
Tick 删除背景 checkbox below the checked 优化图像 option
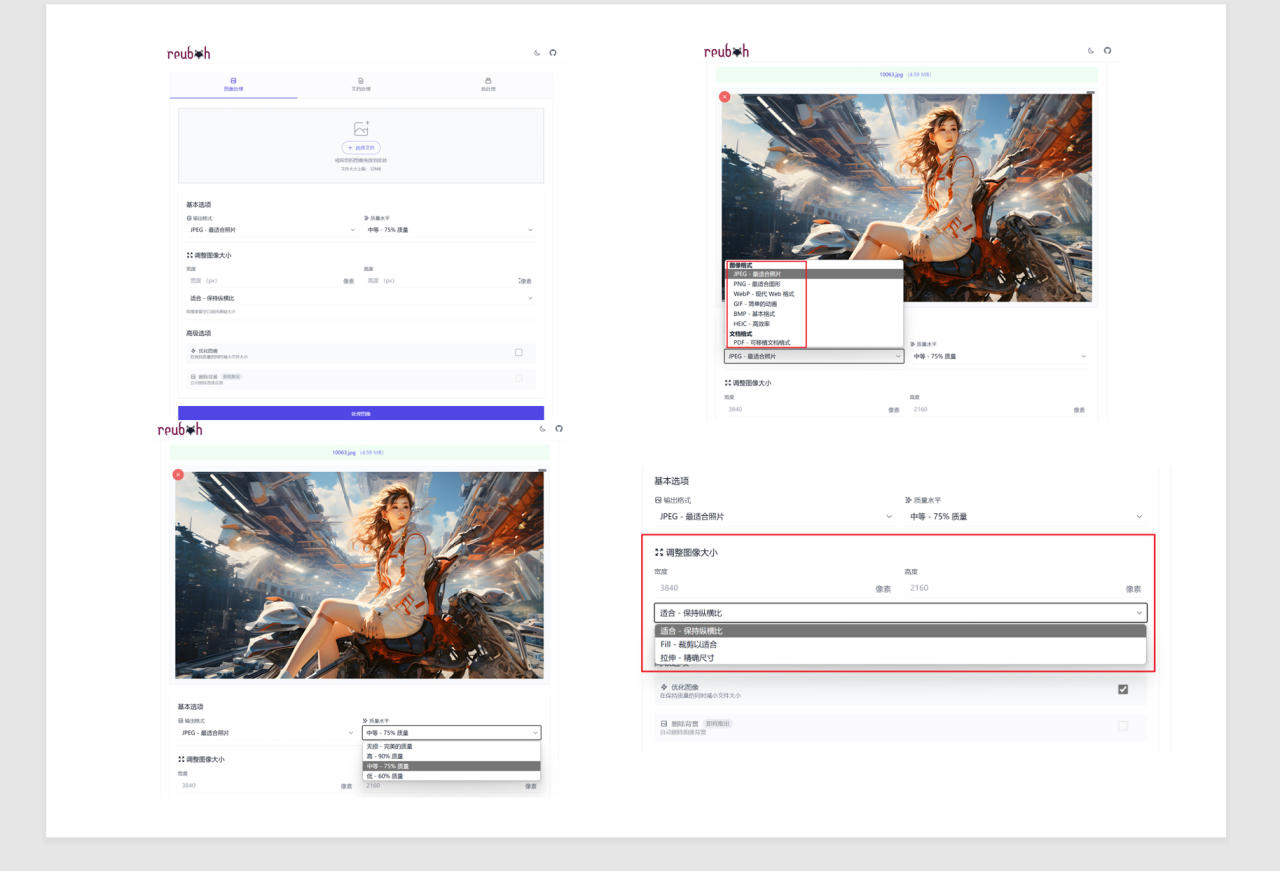tap(1123, 726)
